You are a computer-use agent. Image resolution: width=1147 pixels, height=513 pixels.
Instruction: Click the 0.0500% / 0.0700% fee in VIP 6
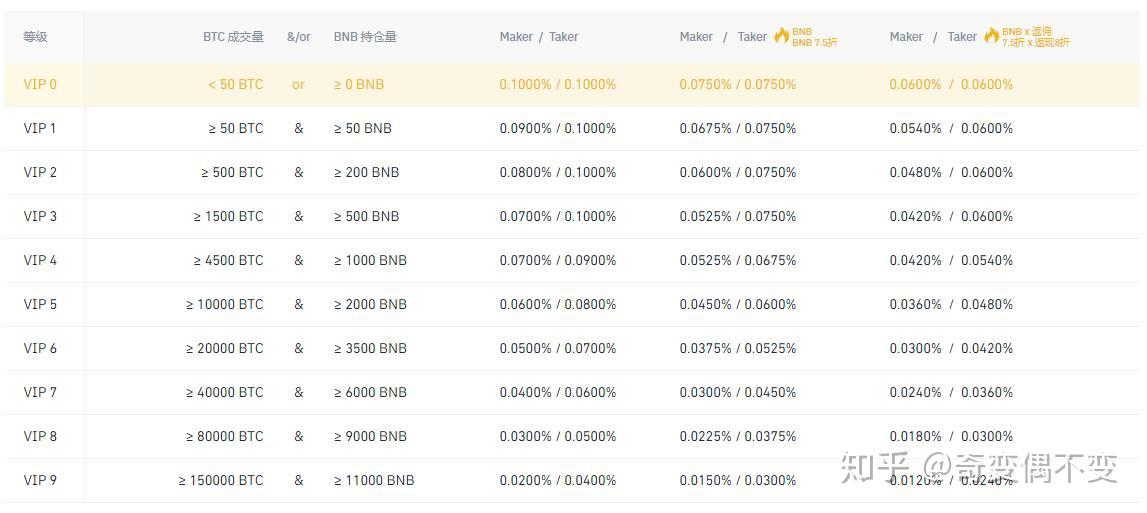click(558, 348)
